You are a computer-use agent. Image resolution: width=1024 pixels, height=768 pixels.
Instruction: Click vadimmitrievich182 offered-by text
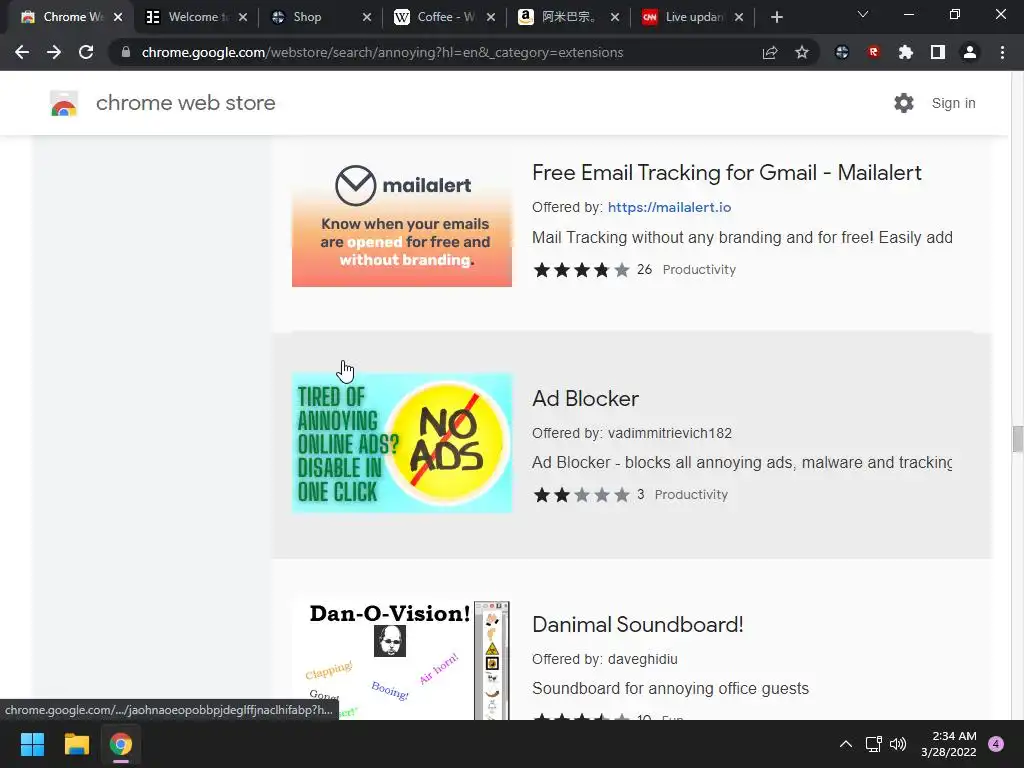pos(669,433)
